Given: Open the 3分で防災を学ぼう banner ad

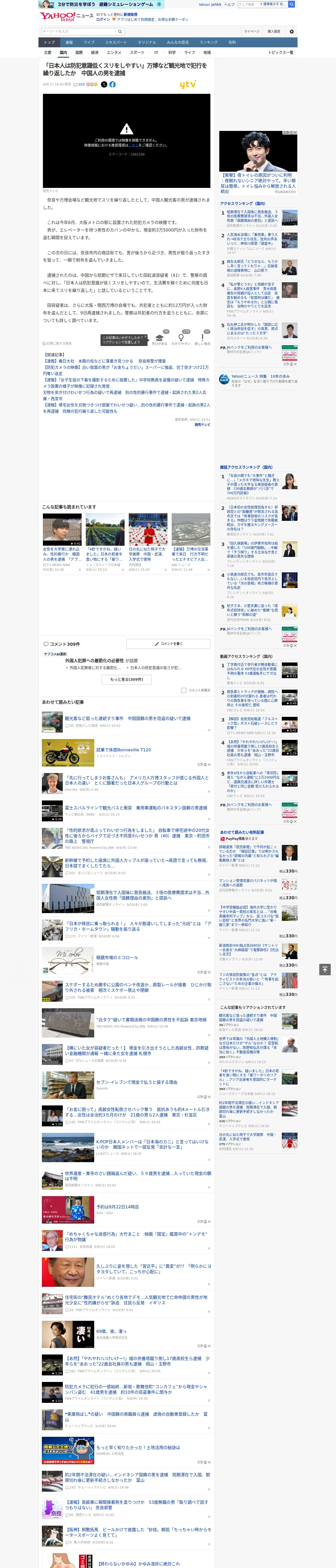Looking at the screenshot, I should click(x=101, y=4).
